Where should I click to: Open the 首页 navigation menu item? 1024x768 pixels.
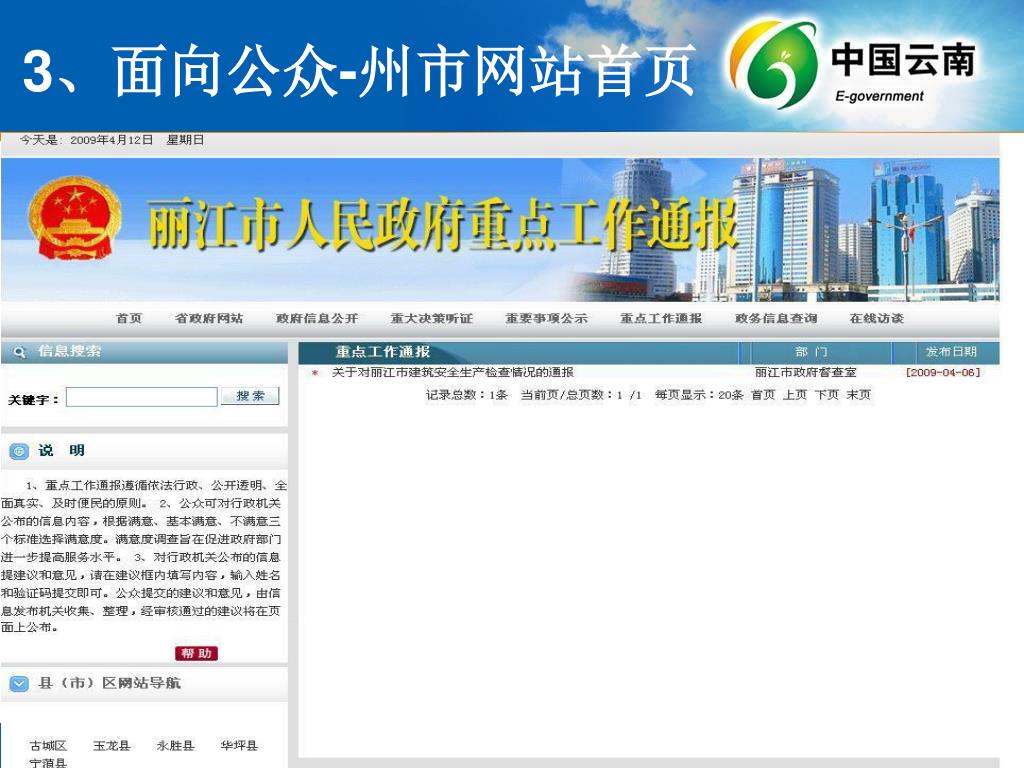(x=129, y=319)
